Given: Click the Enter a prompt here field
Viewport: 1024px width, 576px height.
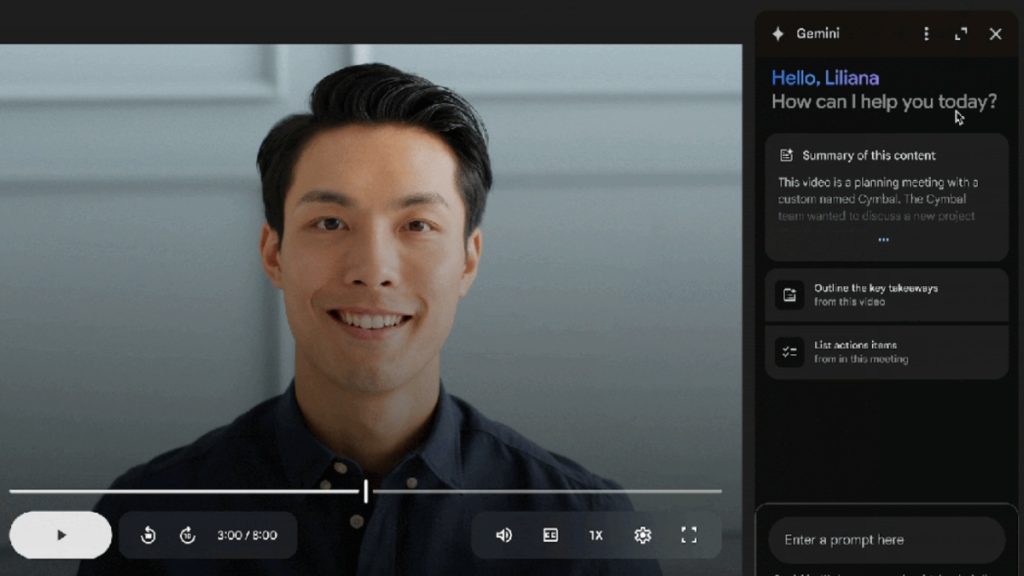Looking at the screenshot, I should click(886, 540).
